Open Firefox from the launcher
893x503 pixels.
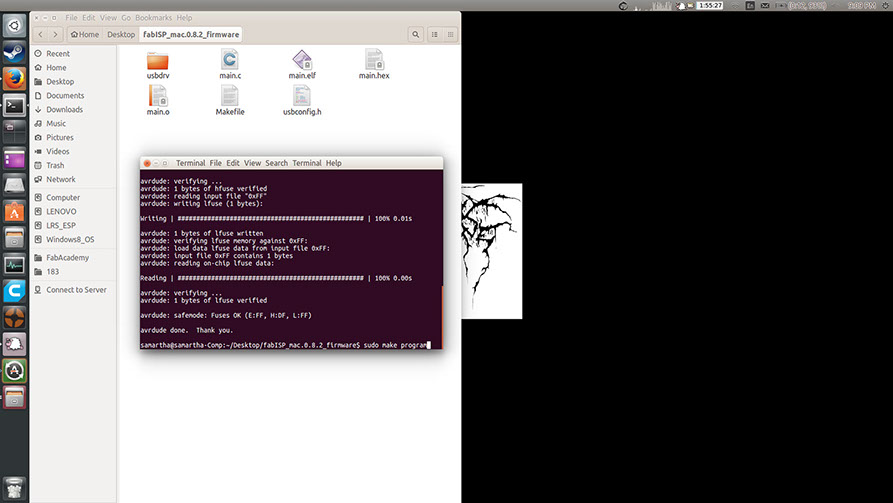(14, 79)
